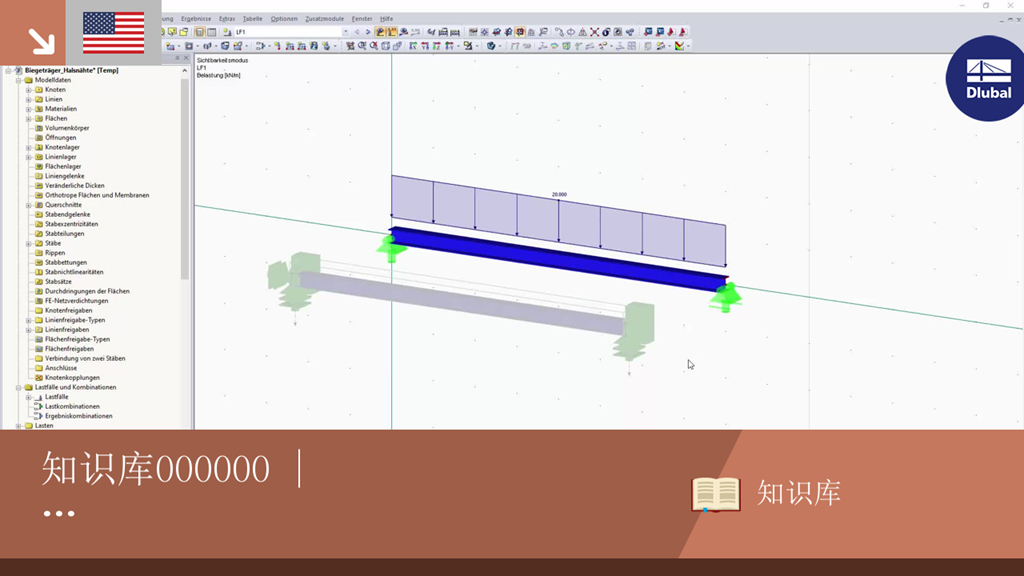
Task: Click the navigator panel pin icon
Action: pos(177,58)
